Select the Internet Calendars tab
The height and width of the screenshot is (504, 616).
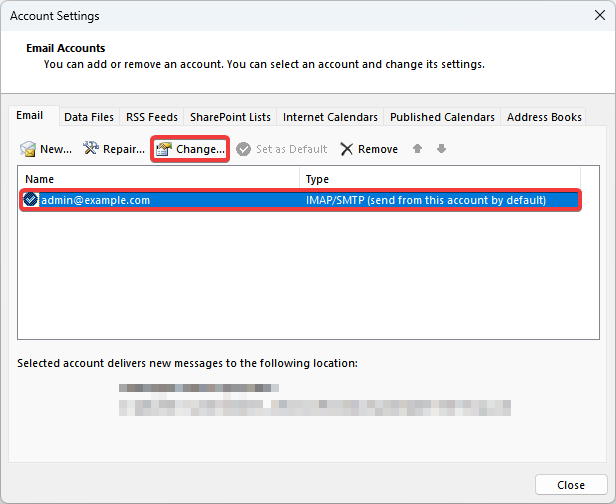330,117
